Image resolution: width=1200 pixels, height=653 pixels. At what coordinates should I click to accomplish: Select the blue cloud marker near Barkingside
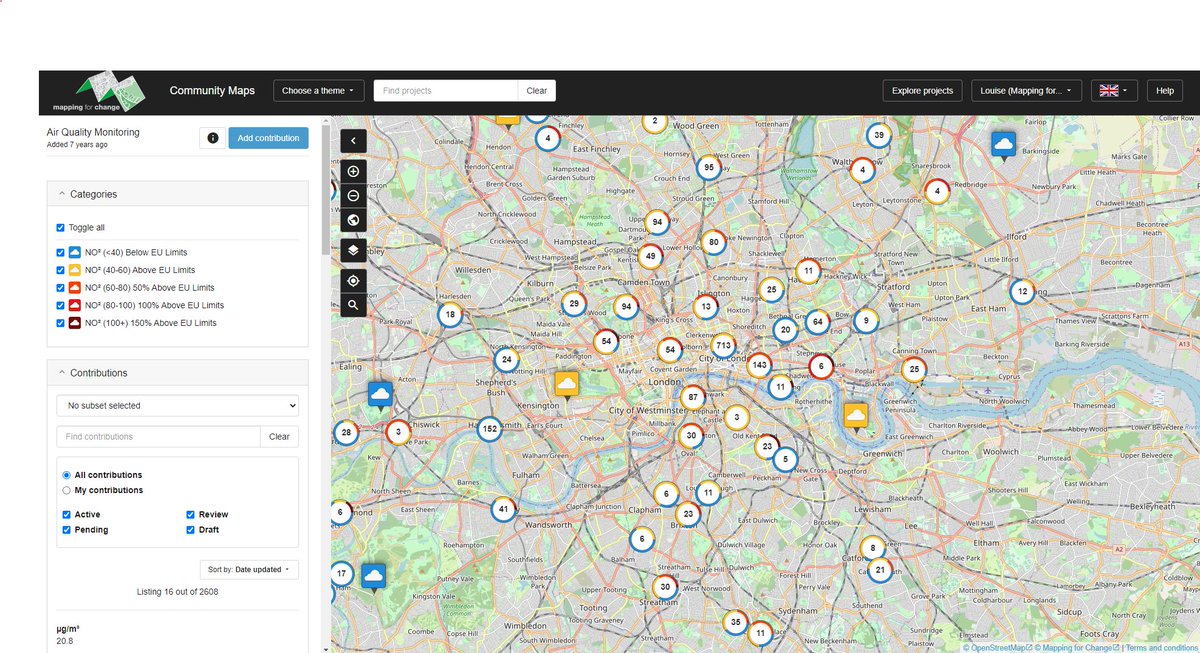[x=1004, y=146]
